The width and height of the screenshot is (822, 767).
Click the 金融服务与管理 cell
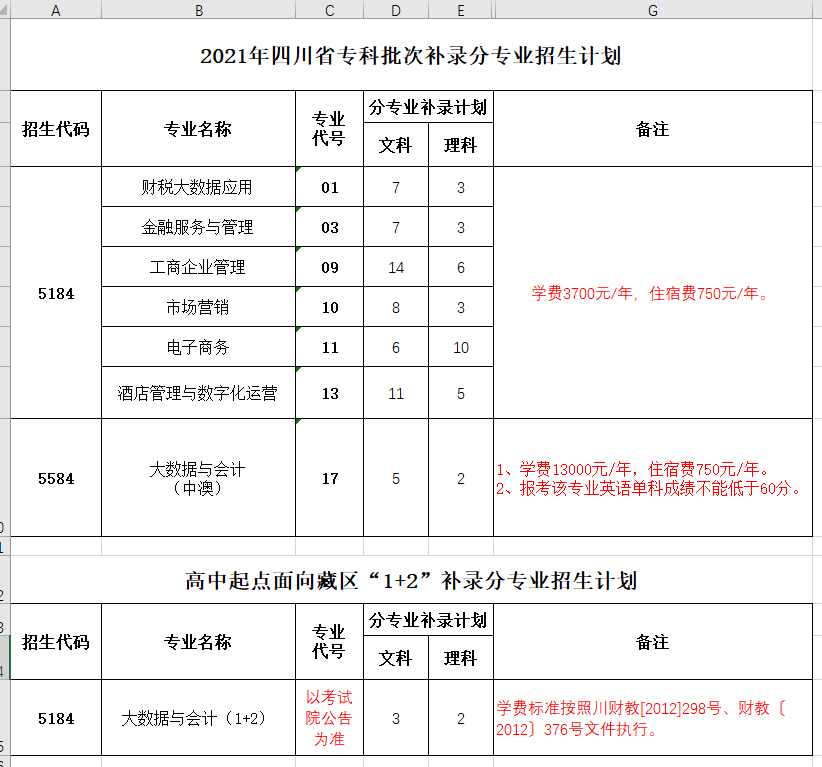(x=198, y=227)
